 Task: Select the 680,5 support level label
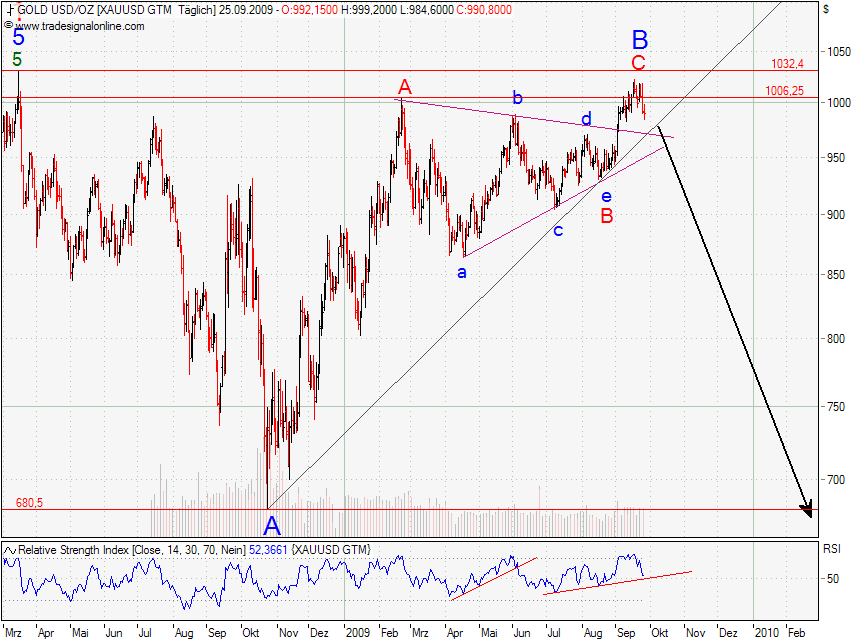point(29,502)
